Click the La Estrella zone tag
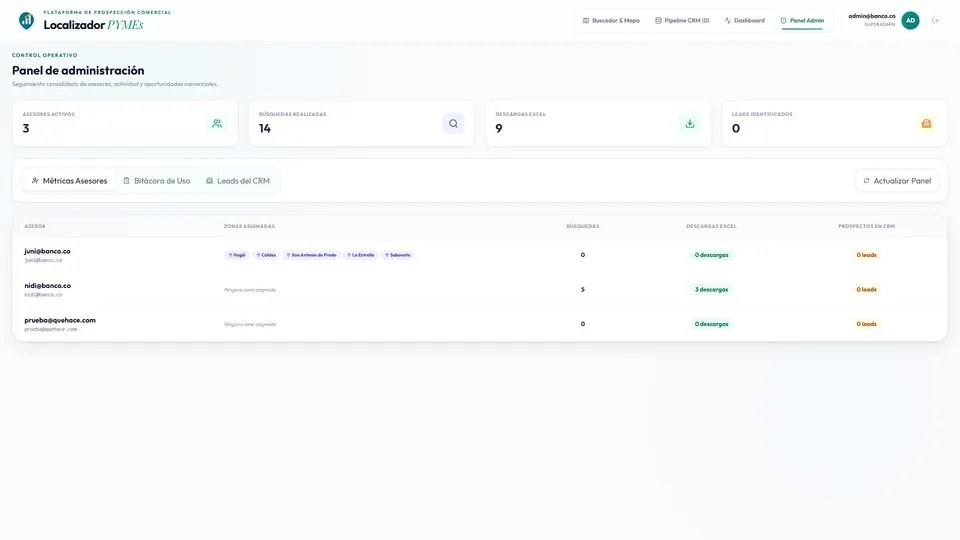The height and width of the screenshot is (540, 960). click(361, 255)
